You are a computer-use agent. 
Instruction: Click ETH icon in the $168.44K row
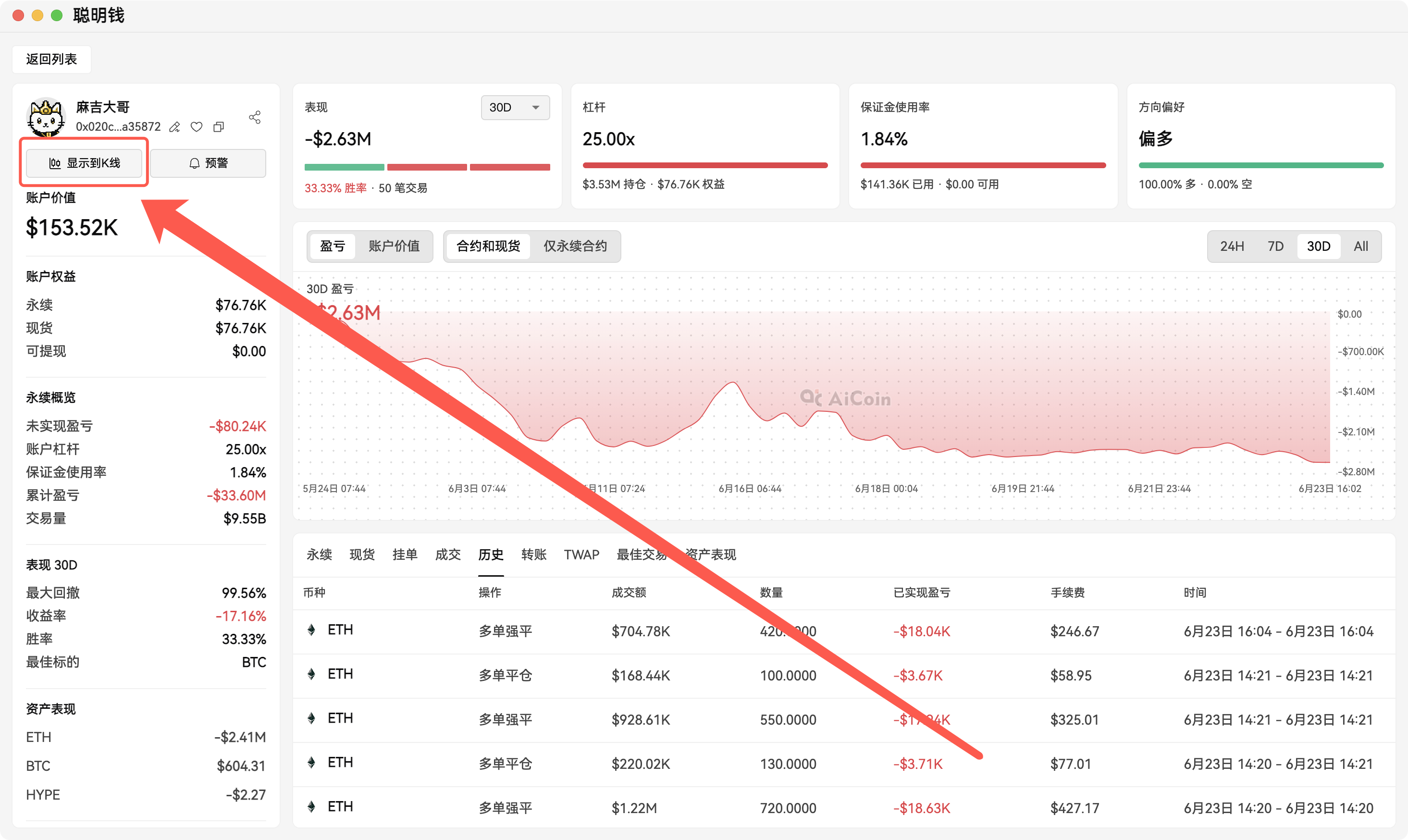[x=311, y=674]
